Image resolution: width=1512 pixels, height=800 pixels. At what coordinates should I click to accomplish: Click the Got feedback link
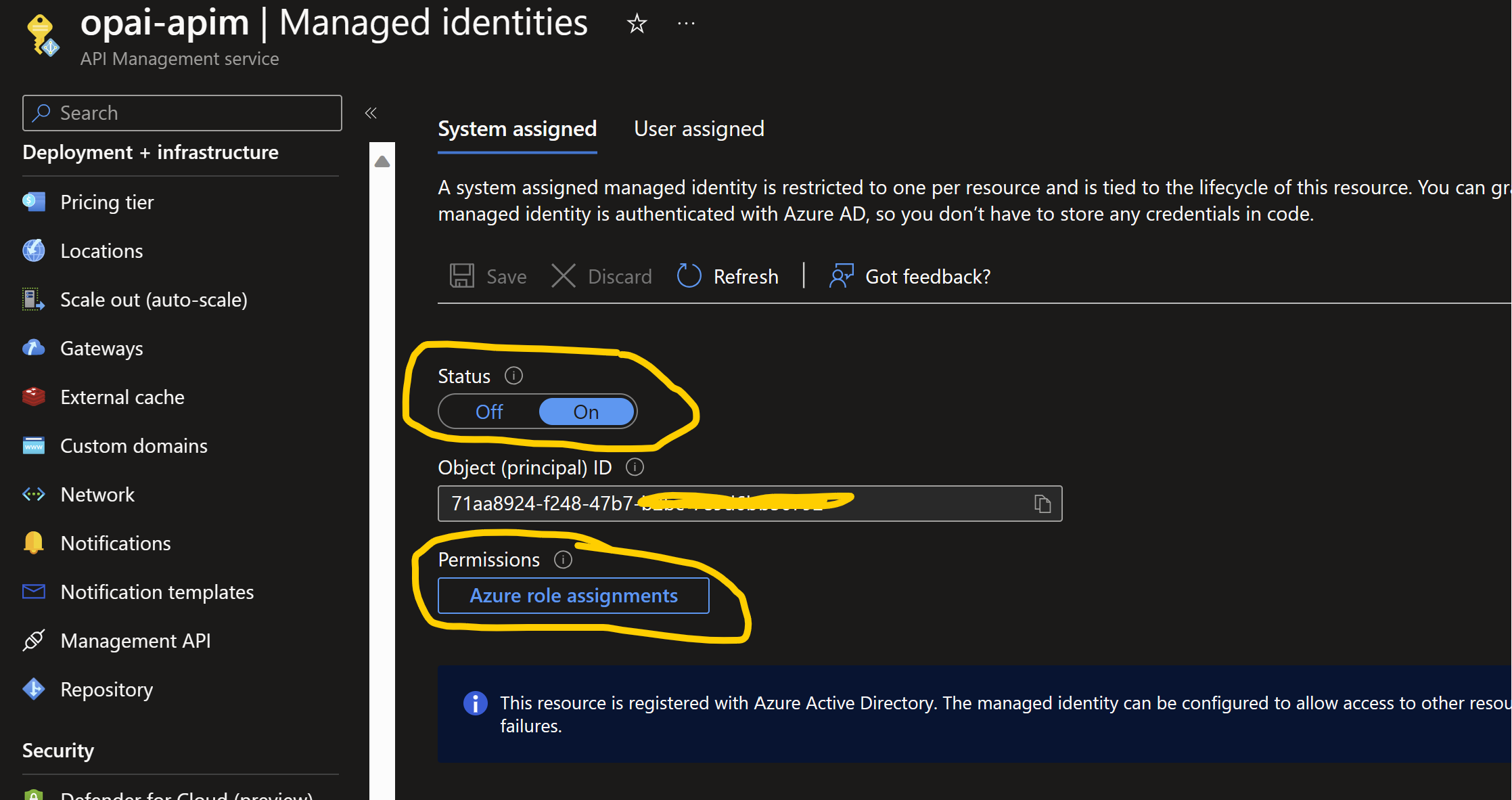[927, 276]
